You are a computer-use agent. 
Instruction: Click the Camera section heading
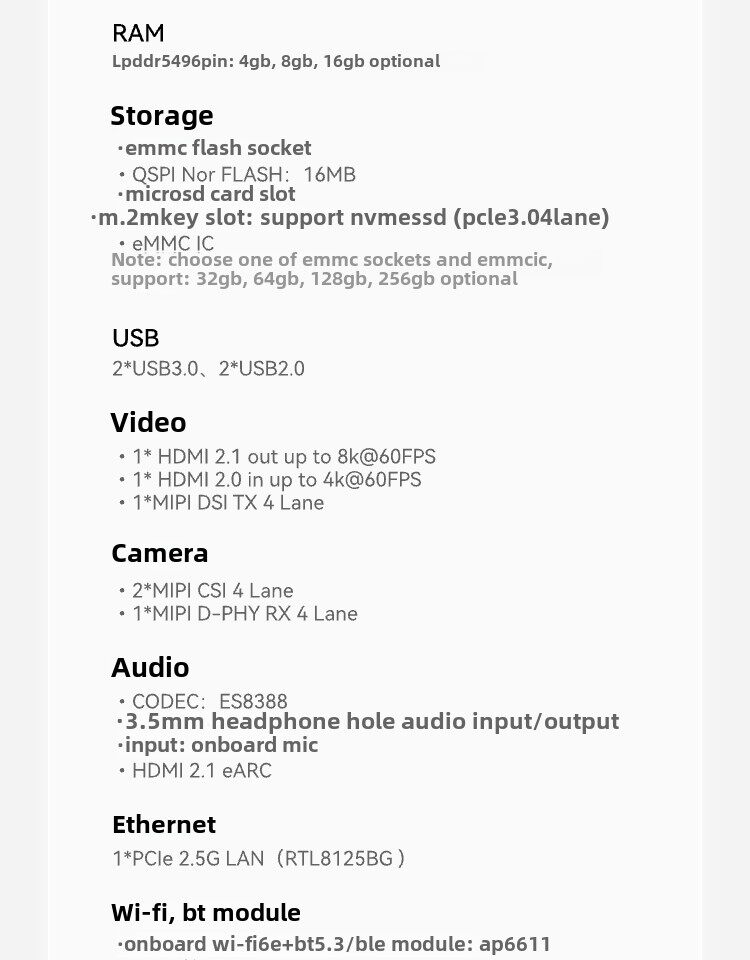160,554
